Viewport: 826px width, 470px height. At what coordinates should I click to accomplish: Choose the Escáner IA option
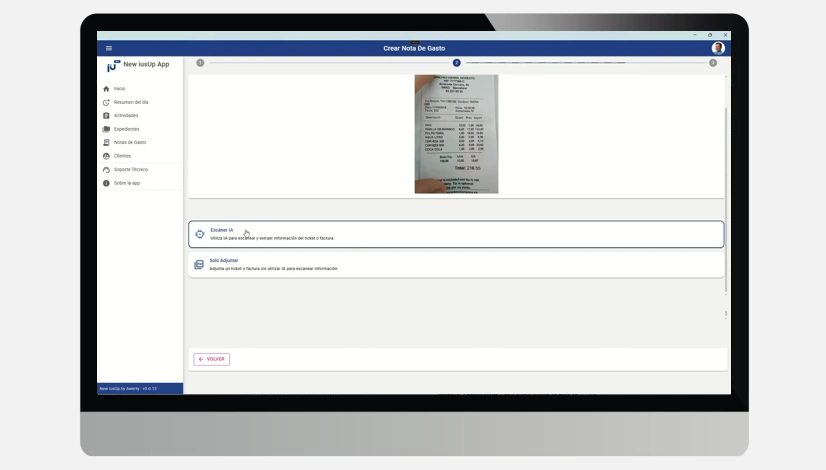pyautogui.click(x=456, y=234)
